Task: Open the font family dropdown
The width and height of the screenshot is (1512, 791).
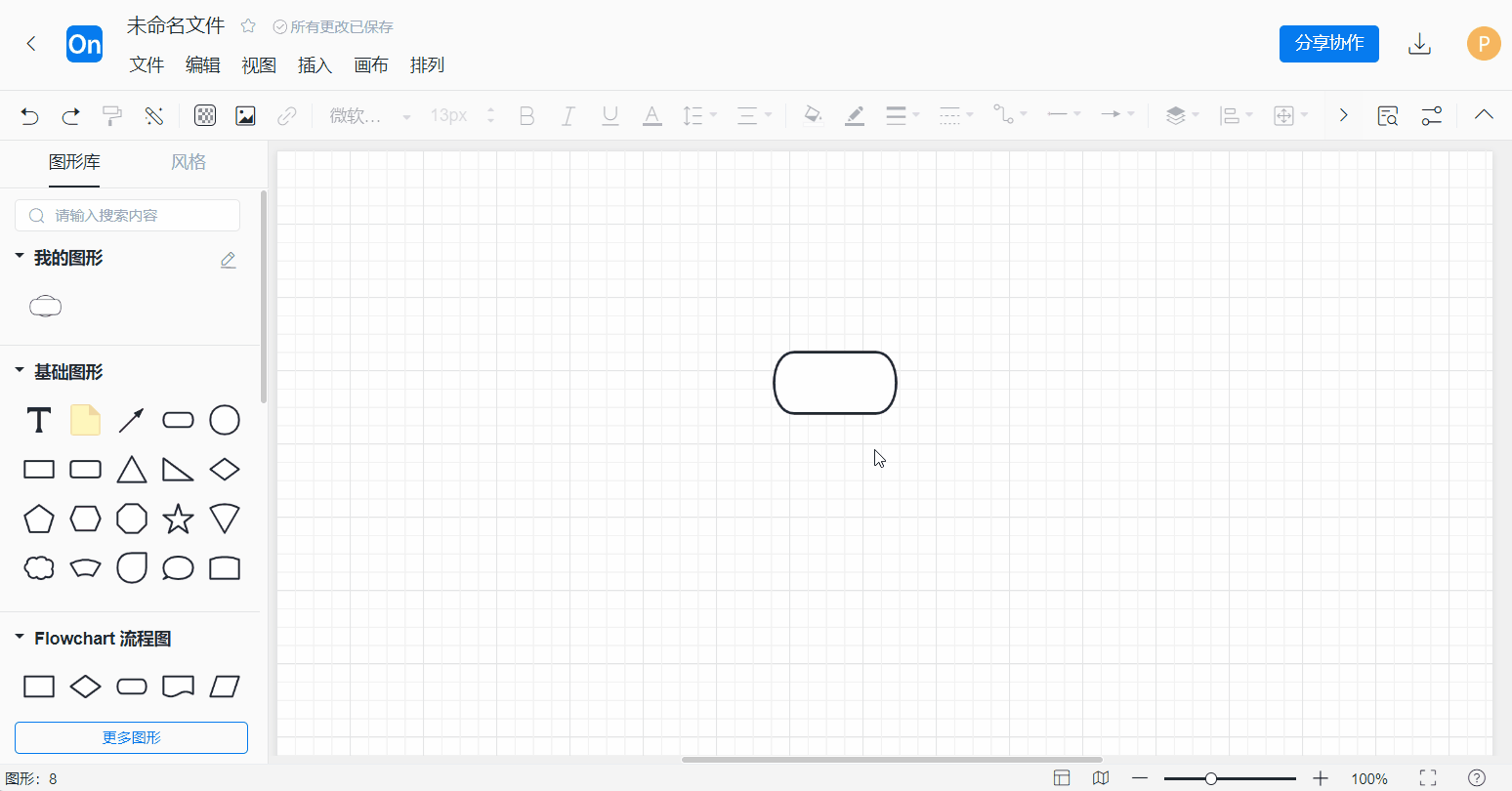Action: click(370, 116)
